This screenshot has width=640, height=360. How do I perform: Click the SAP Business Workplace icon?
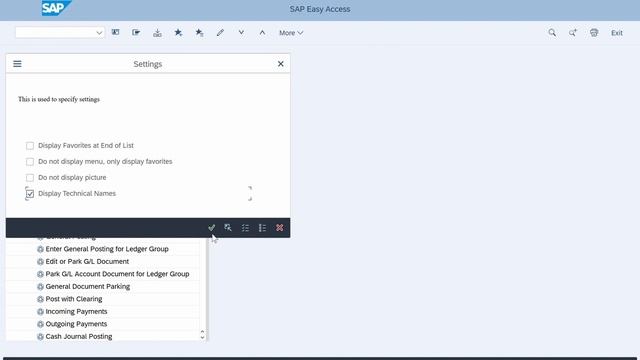pos(157,33)
